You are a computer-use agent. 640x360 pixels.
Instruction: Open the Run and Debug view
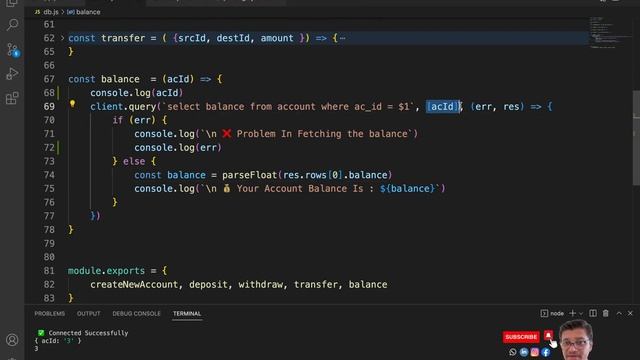click(12, 74)
